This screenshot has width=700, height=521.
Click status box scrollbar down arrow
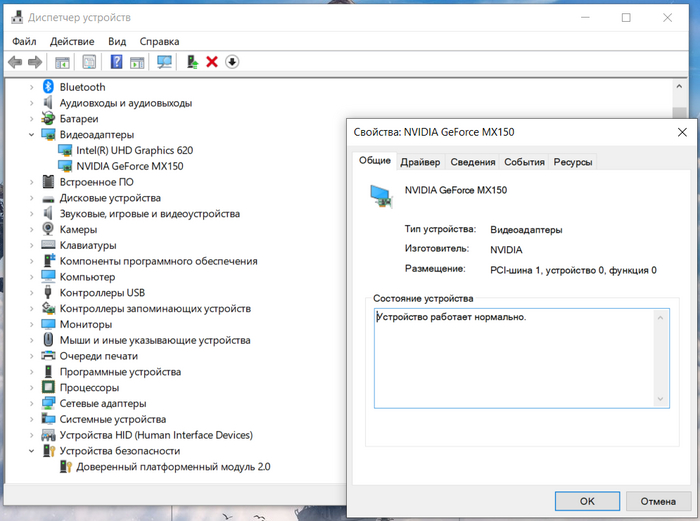(x=661, y=399)
